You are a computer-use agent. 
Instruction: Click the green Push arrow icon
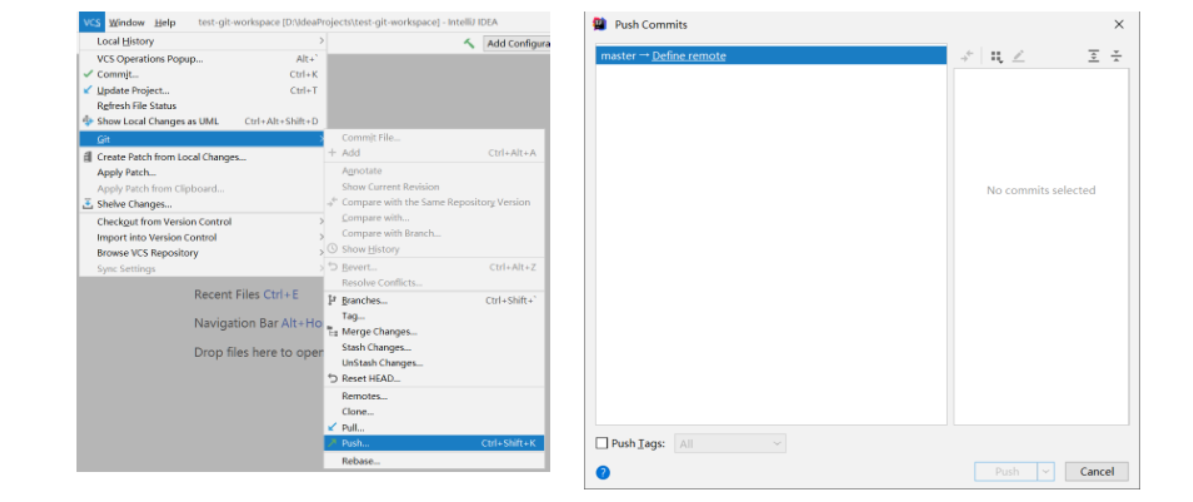point(332,443)
